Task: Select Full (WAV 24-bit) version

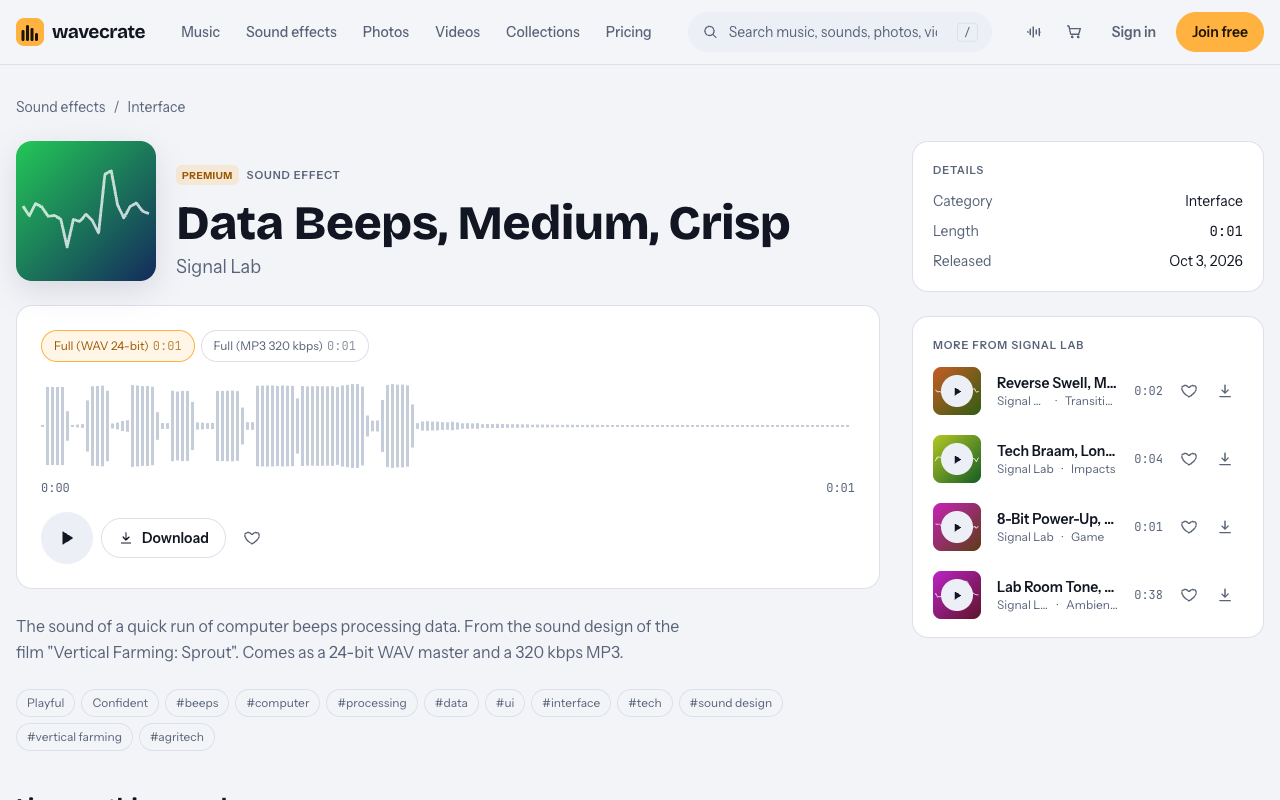Action: pyautogui.click(x=118, y=346)
